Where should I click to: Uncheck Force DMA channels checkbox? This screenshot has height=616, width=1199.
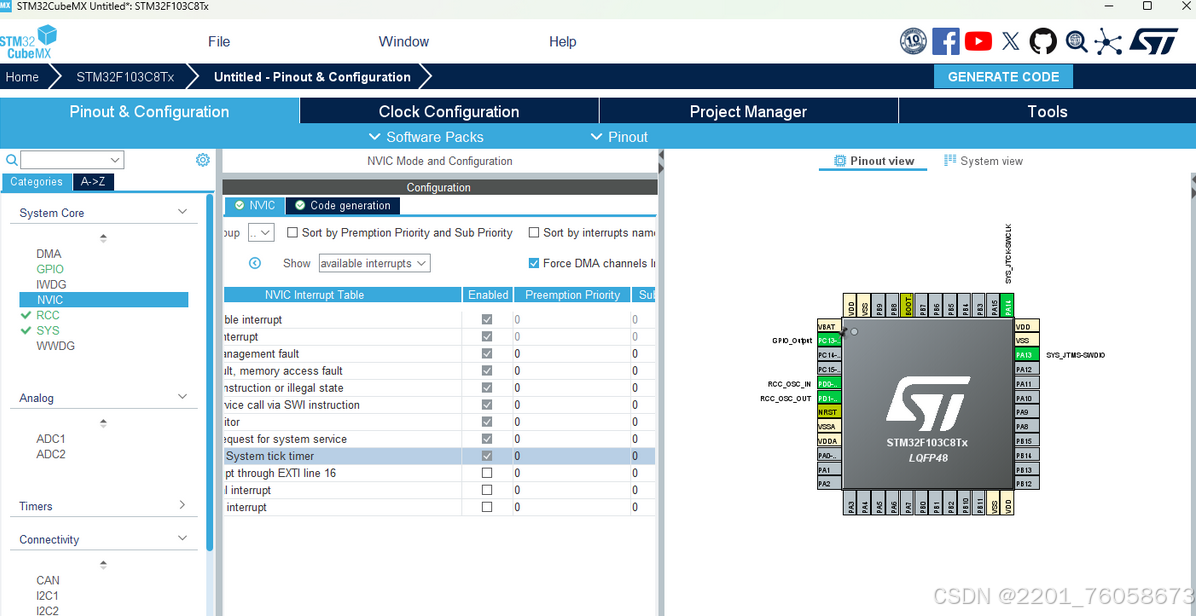pyautogui.click(x=534, y=263)
